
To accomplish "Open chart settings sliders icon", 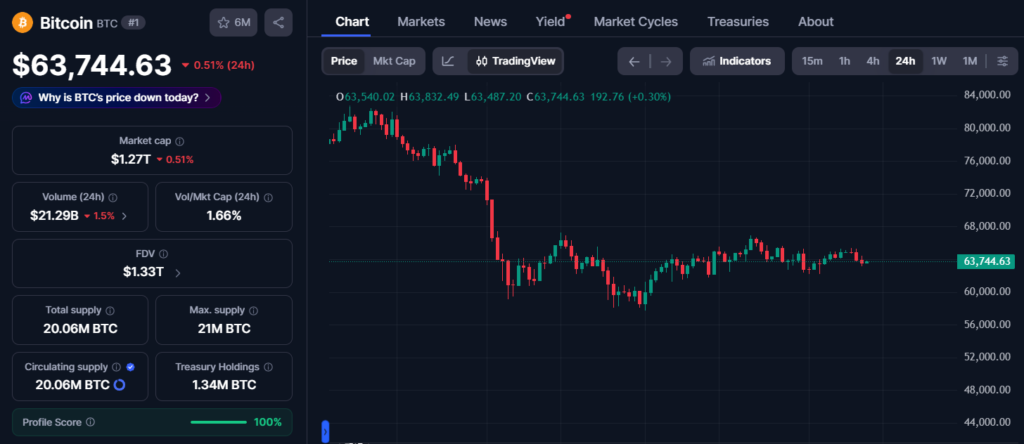I will coord(1003,61).
